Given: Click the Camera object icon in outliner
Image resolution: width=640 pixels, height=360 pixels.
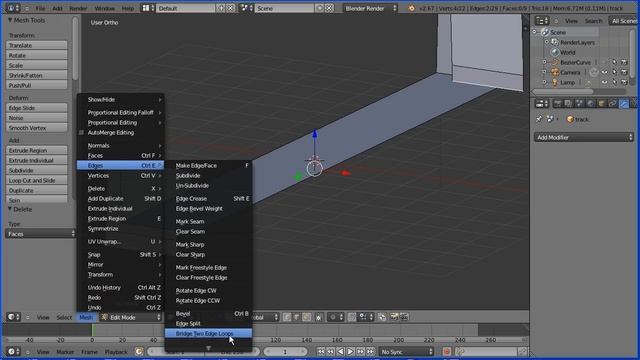Looking at the screenshot, I should click(x=555, y=72).
